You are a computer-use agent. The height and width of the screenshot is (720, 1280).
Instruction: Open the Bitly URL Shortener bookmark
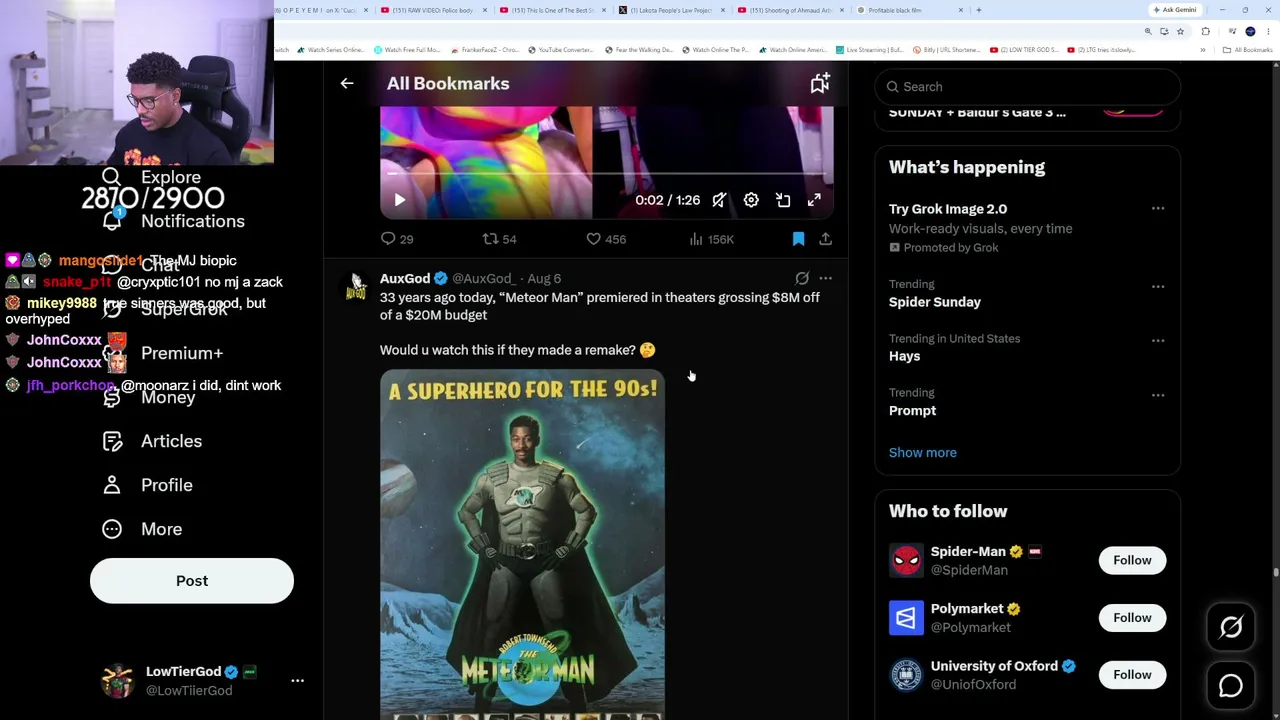945,50
